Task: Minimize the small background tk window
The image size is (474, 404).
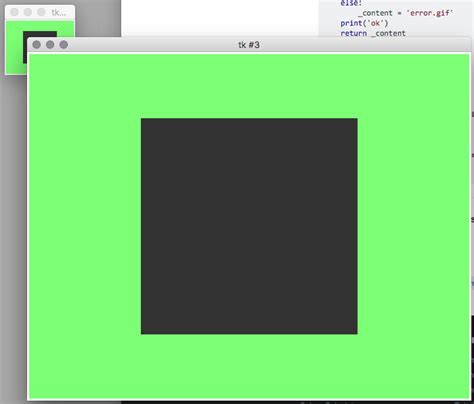Action: click(x=28, y=12)
